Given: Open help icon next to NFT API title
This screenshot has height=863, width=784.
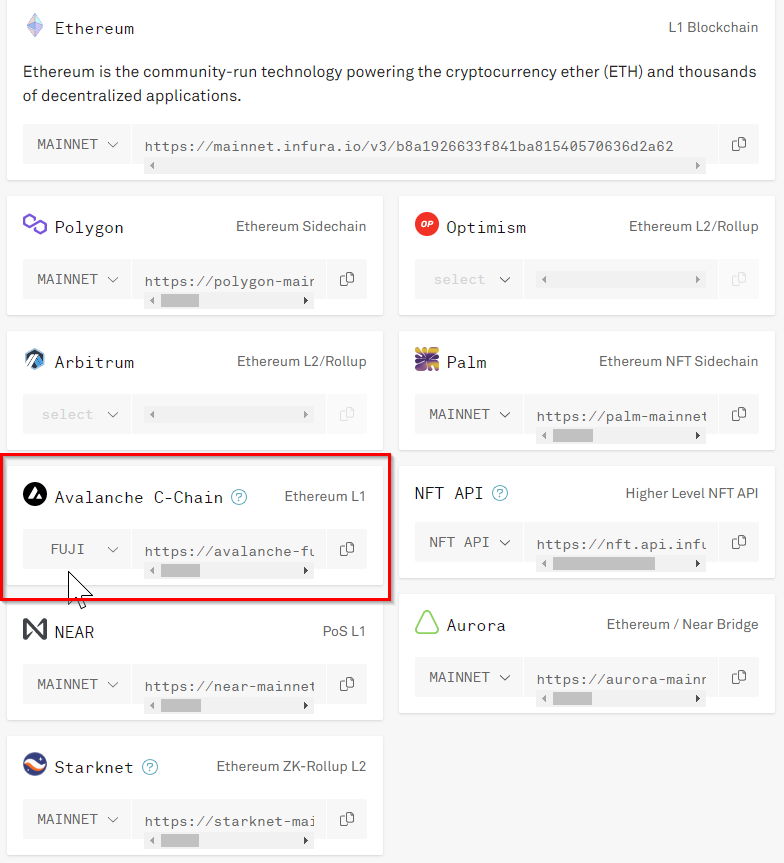Looking at the screenshot, I should pos(500,493).
